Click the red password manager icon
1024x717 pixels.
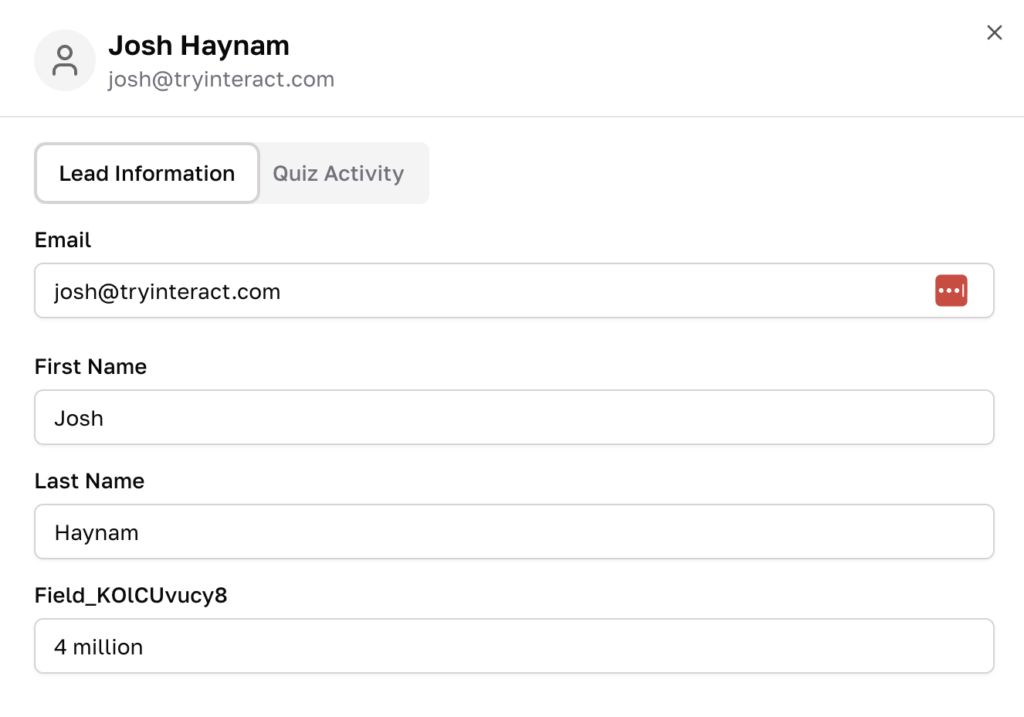pyautogui.click(x=951, y=291)
